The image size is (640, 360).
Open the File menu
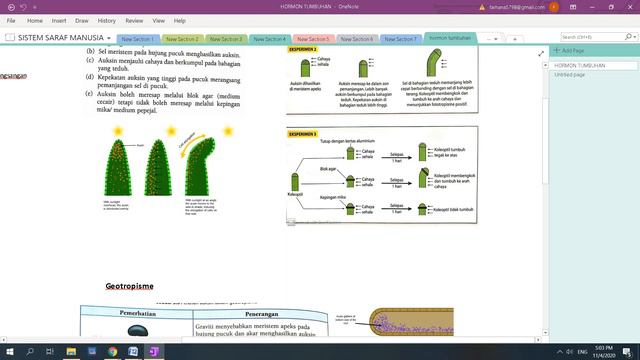pos(11,20)
